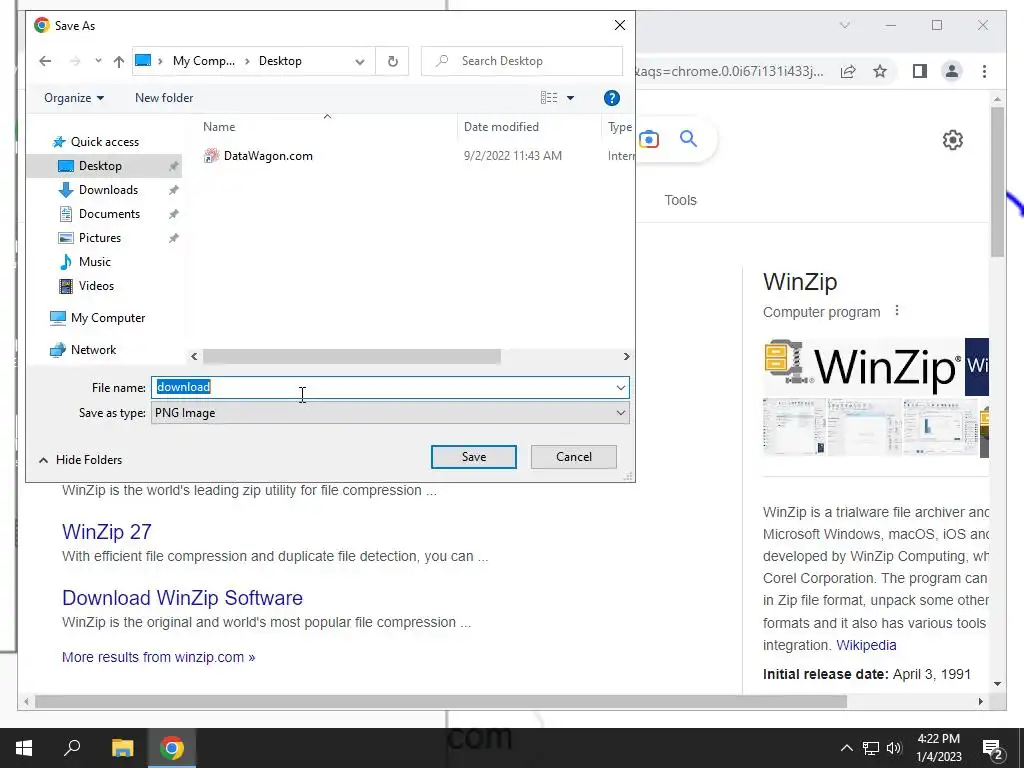Open Downloads in the navigation pane
Image resolution: width=1024 pixels, height=768 pixels.
pyautogui.click(x=108, y=190)
